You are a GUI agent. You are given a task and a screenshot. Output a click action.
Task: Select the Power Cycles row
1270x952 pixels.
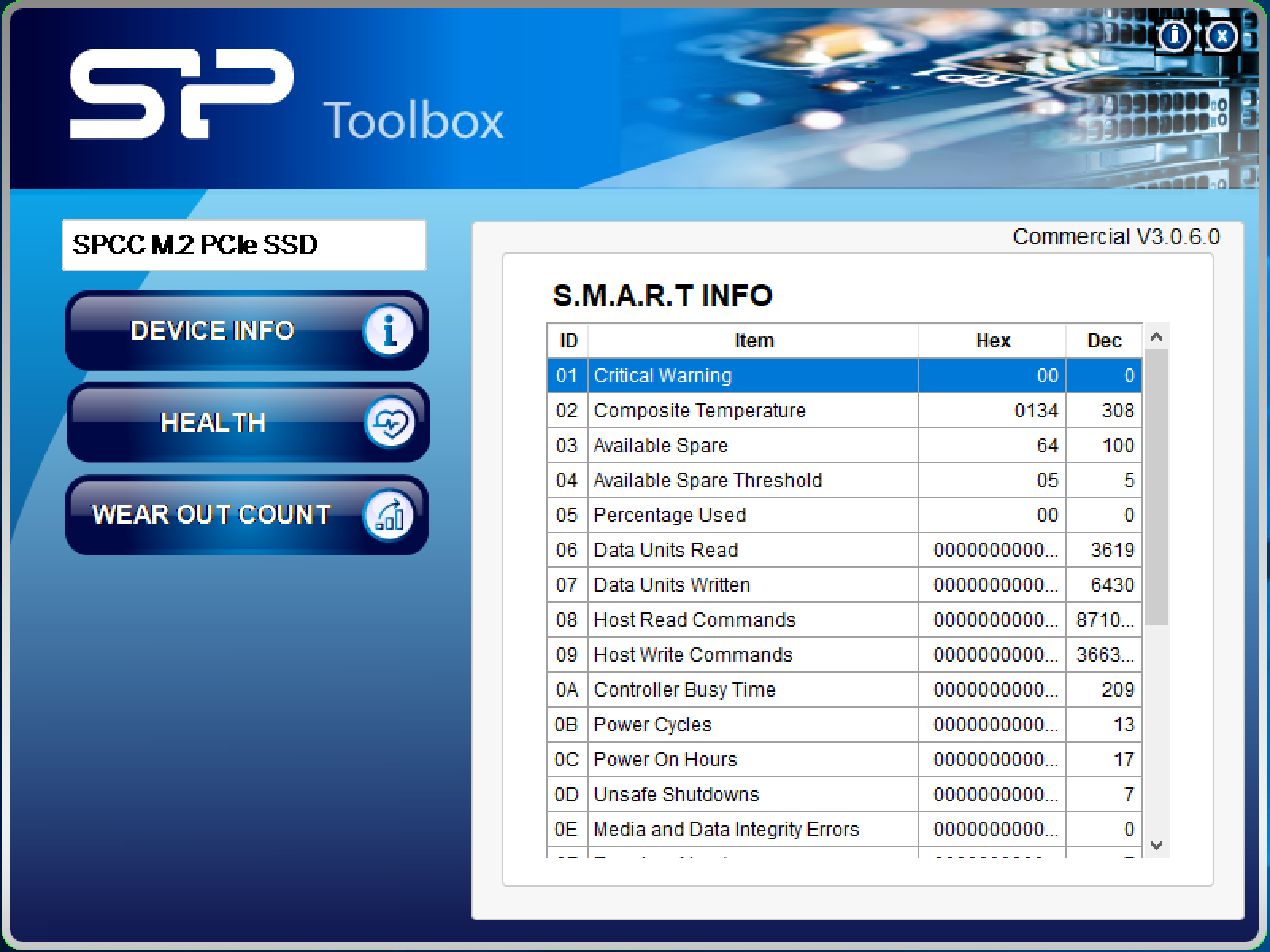(x=845, y=724)
